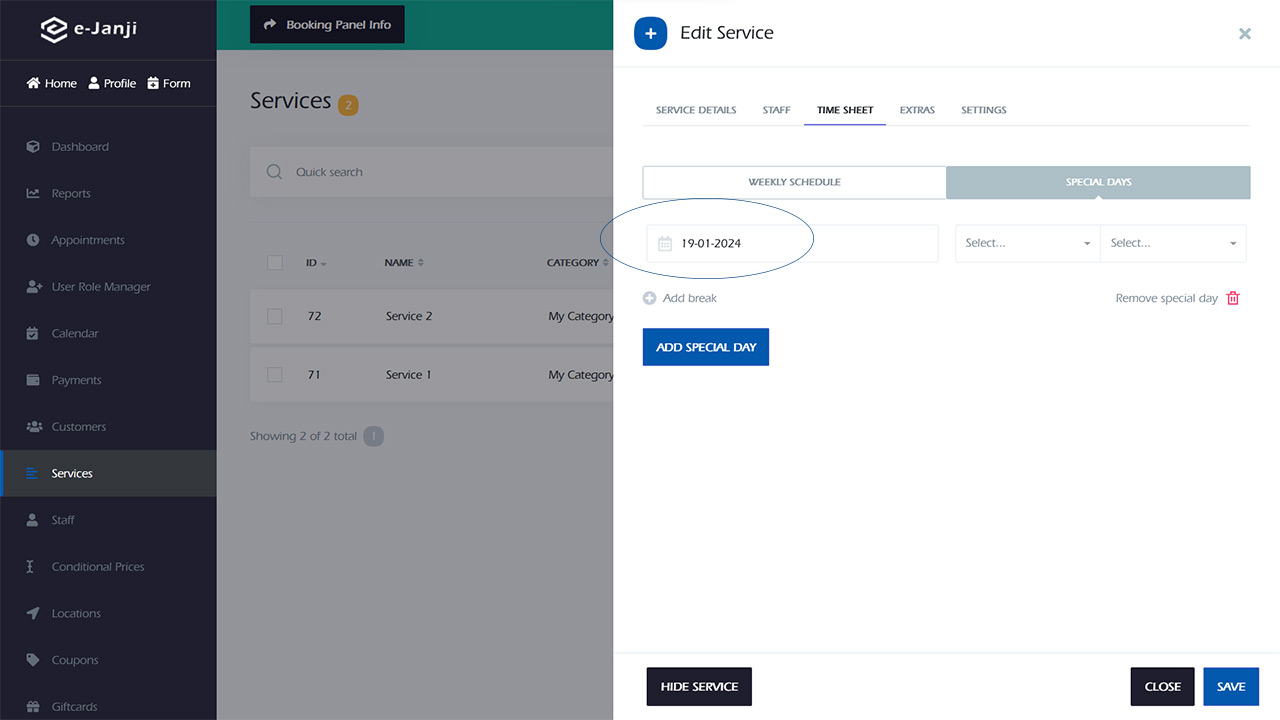
Task: Click the calendar icon in the date field
Action: click(x=665, y=243)
